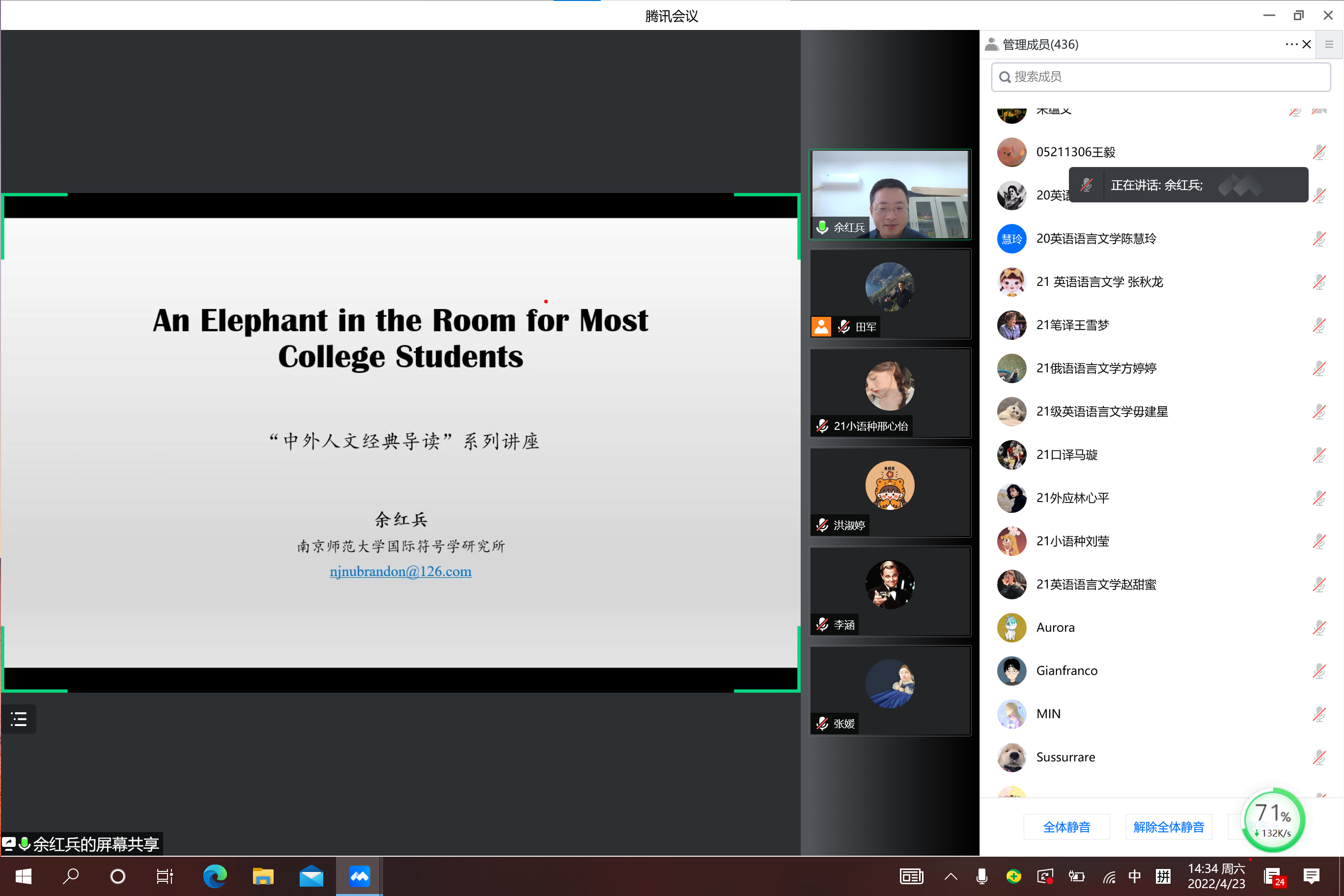Select 余红兵 speaker video thumbnail
Viewport: 1344px width, 896px height.
click(x=890, y=195)
